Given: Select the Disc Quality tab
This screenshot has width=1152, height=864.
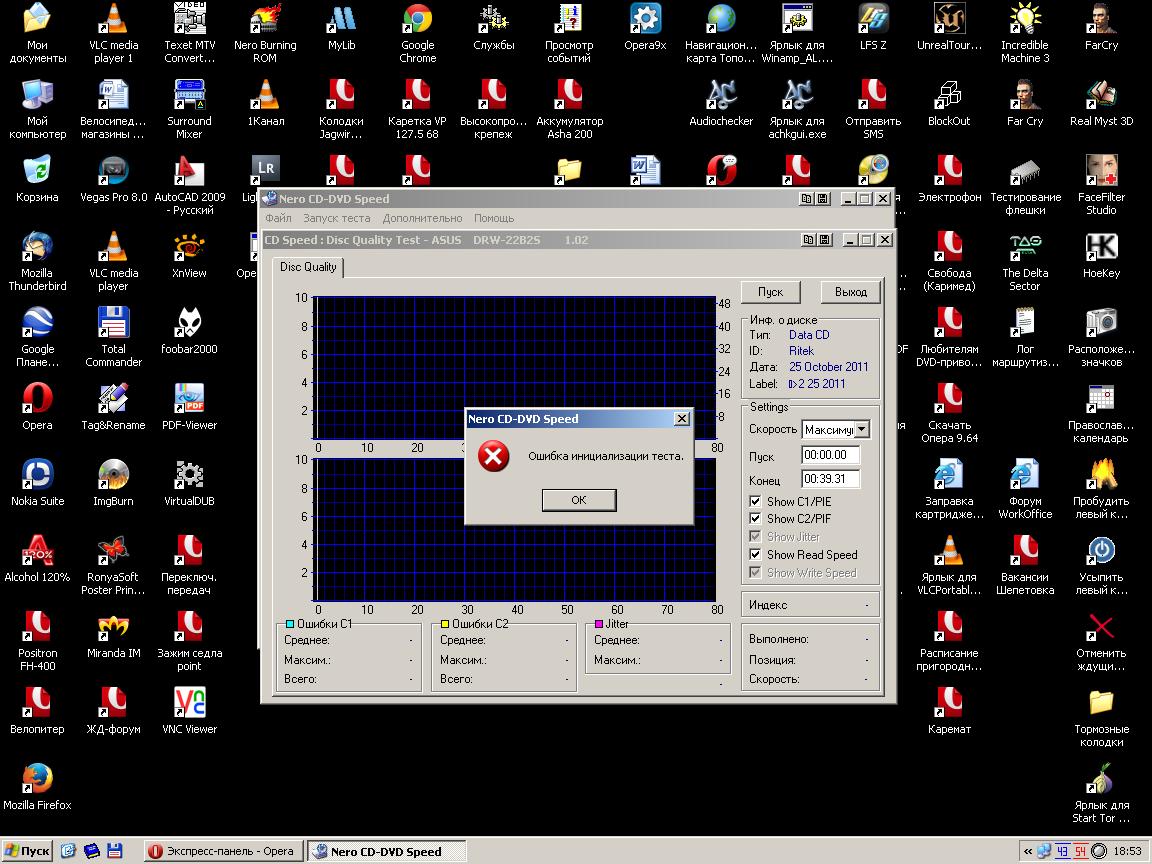Looking at the screenshot, I should pyautogui.click(x=308, y=267).
